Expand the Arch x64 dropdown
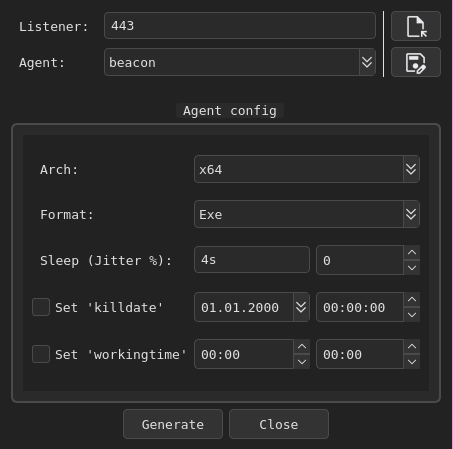Viewport: 453px width, 449px height. (411, 169)
